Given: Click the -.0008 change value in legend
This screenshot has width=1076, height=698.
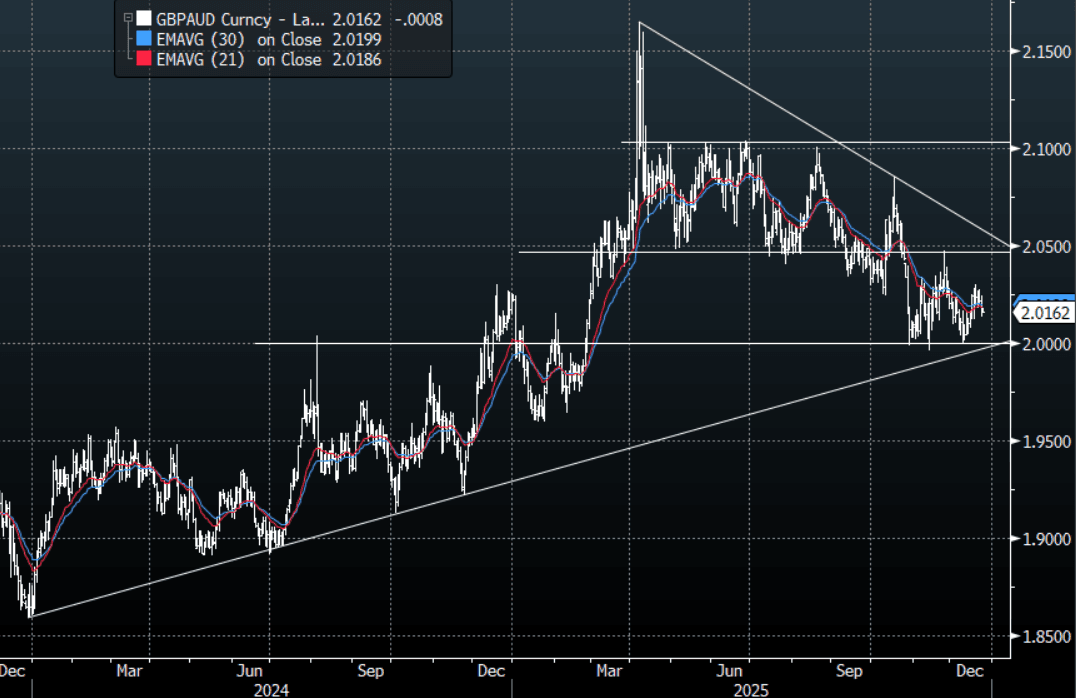Looking at the screenshot, I should pos(421,18).
